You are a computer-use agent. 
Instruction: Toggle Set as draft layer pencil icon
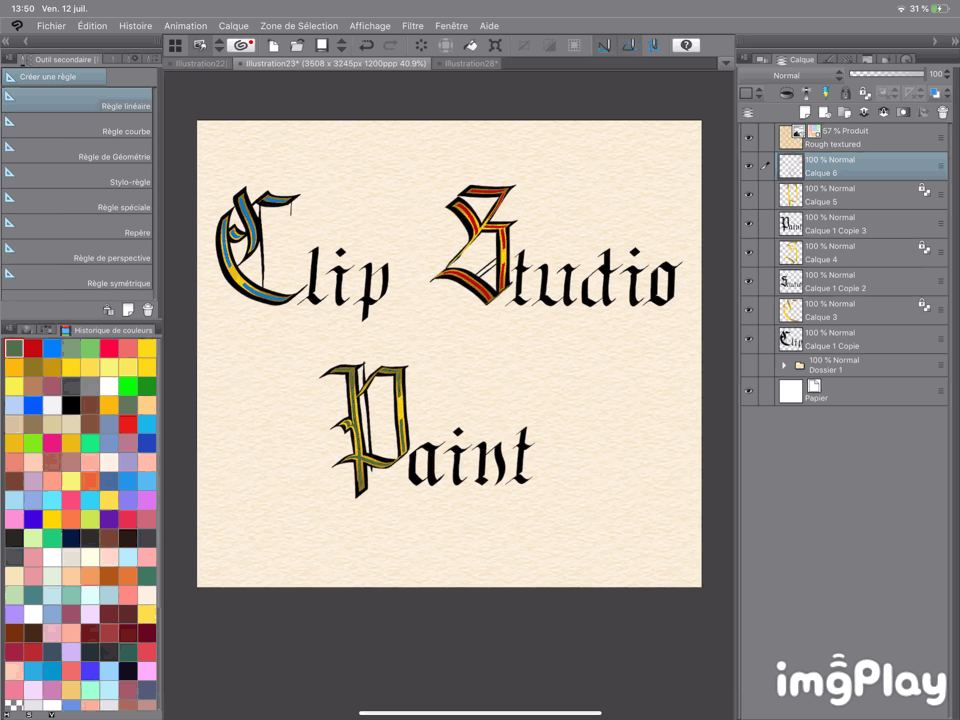point(826,93)
